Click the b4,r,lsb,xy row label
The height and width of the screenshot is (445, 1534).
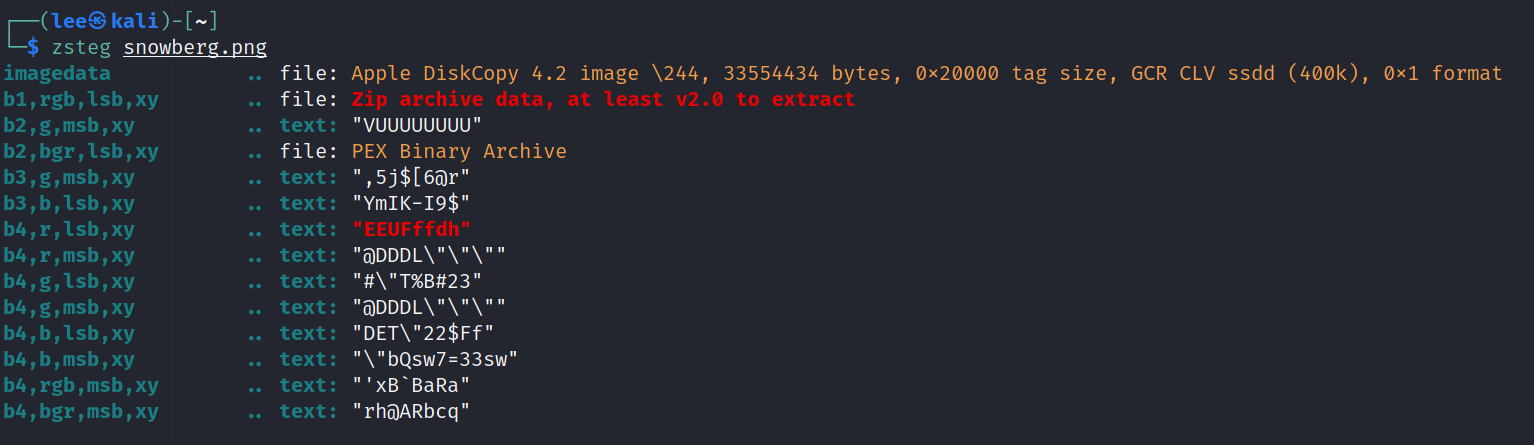pos(69,229)
